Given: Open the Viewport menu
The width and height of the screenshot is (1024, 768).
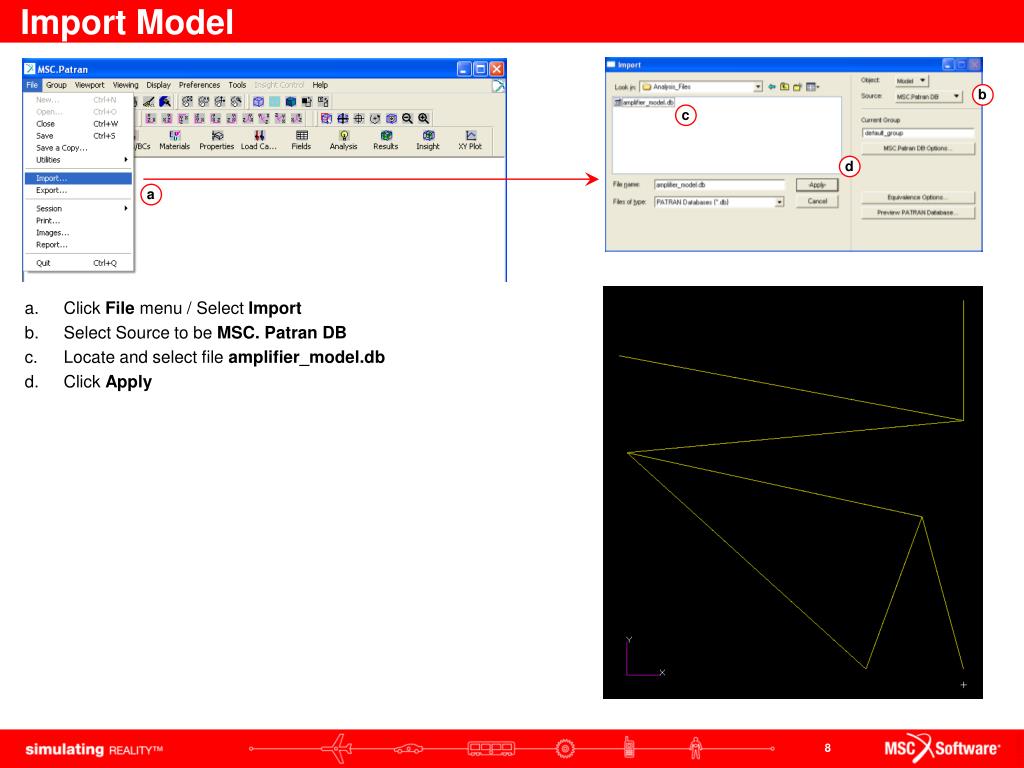Looking at the screenshot, I should click(x=89, y=85).
